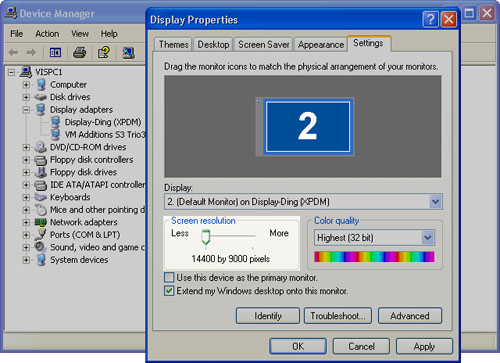Collapse the VISPC1 root node

(x=11, y=72)
